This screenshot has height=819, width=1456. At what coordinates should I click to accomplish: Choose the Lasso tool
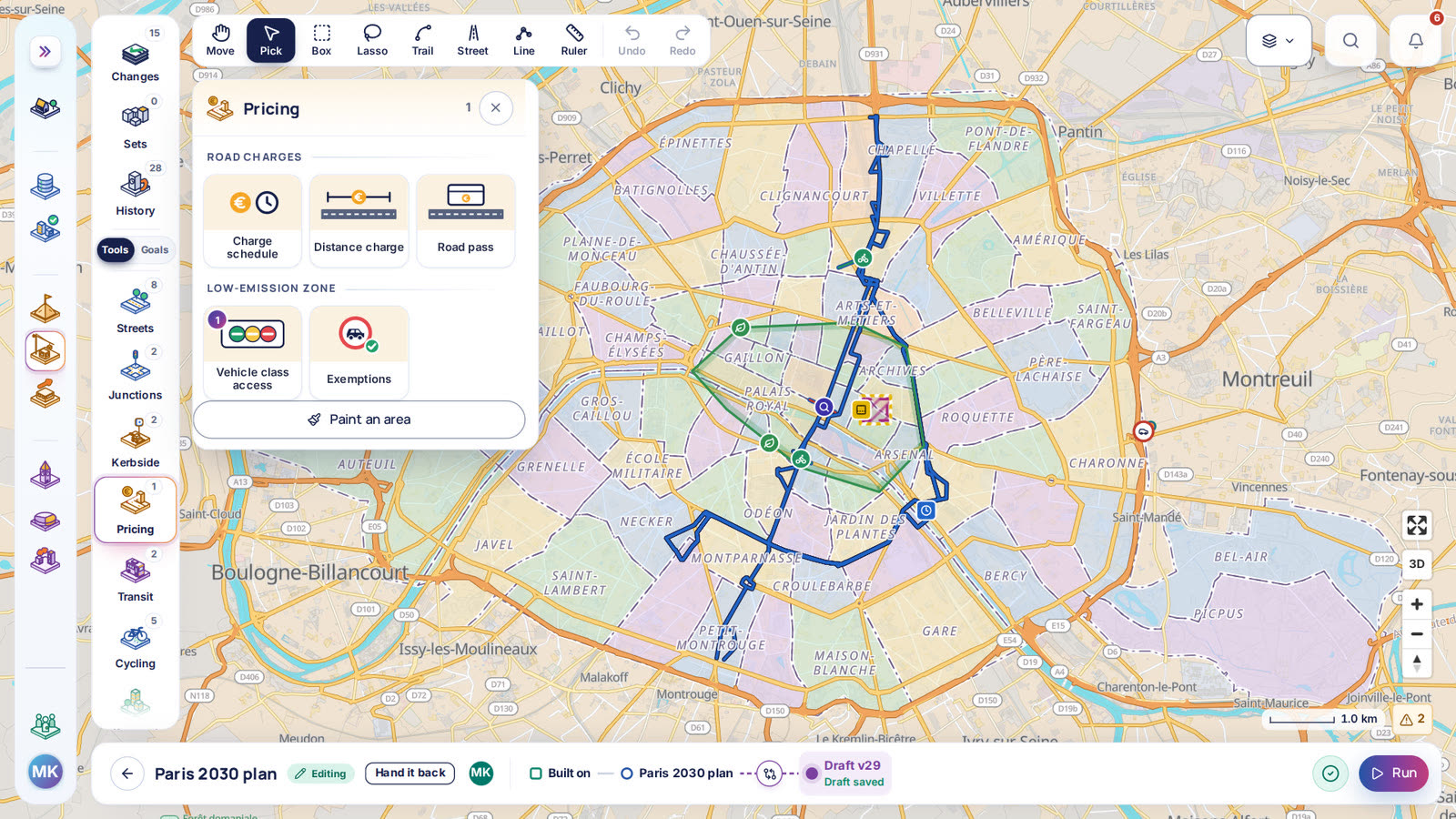click(x=372, y=41)
